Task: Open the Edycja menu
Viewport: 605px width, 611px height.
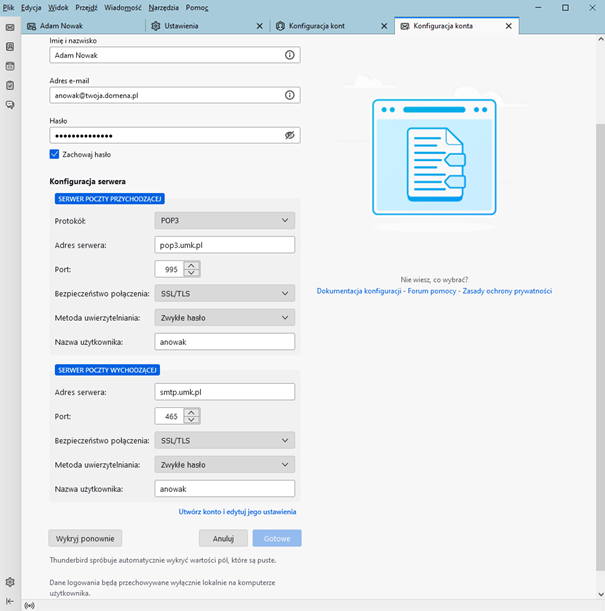Action: pos(31,7)
